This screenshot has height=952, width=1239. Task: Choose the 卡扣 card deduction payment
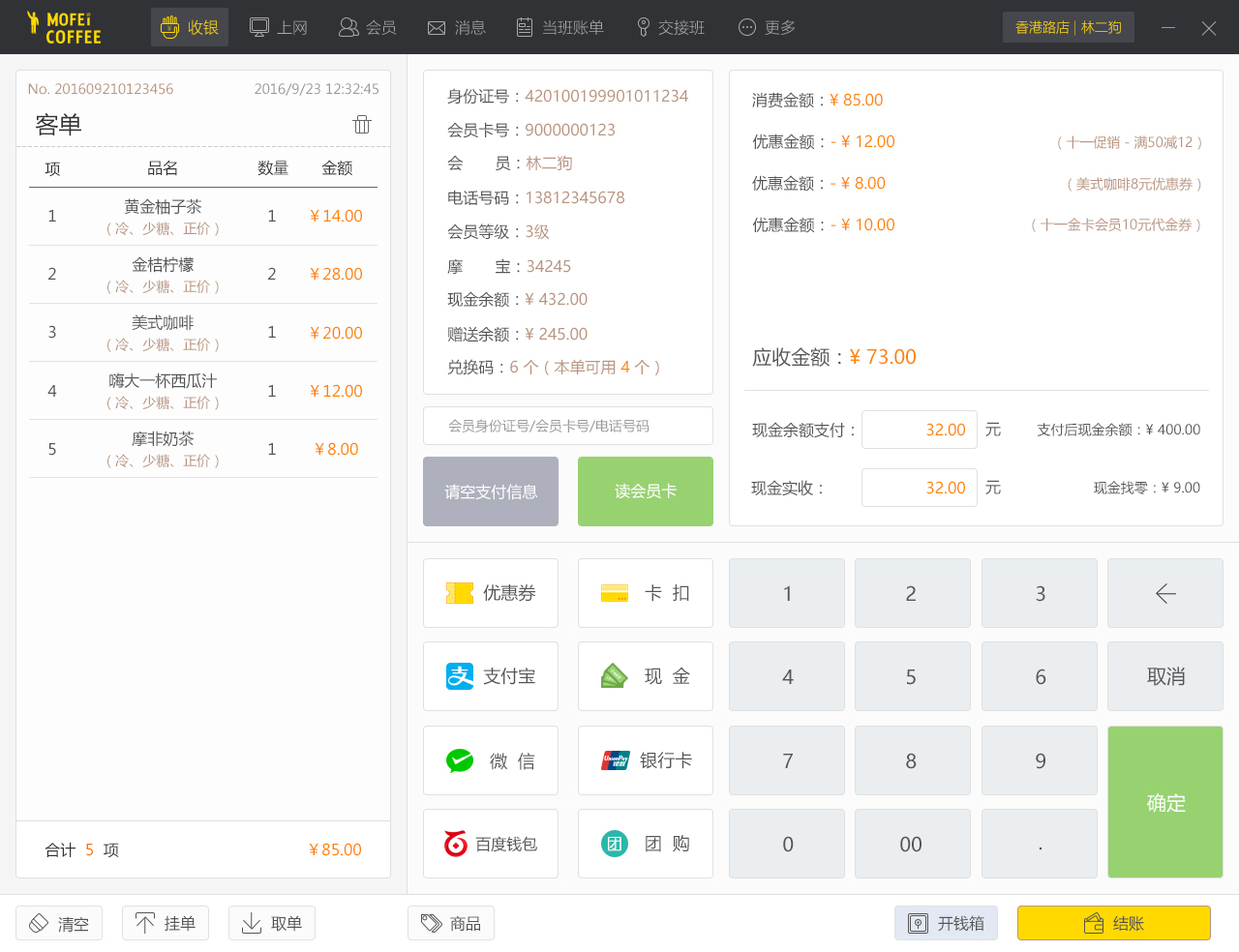(x=646, y=593)
